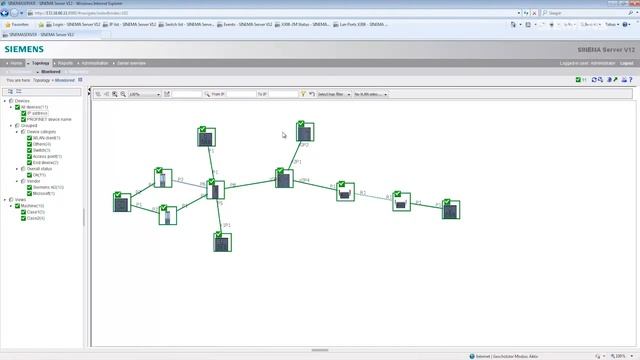The width and height of the screenshot is (640, 360).
Task: Toggle the Siemens AG vendor checkbox
Action: [29, 187]
